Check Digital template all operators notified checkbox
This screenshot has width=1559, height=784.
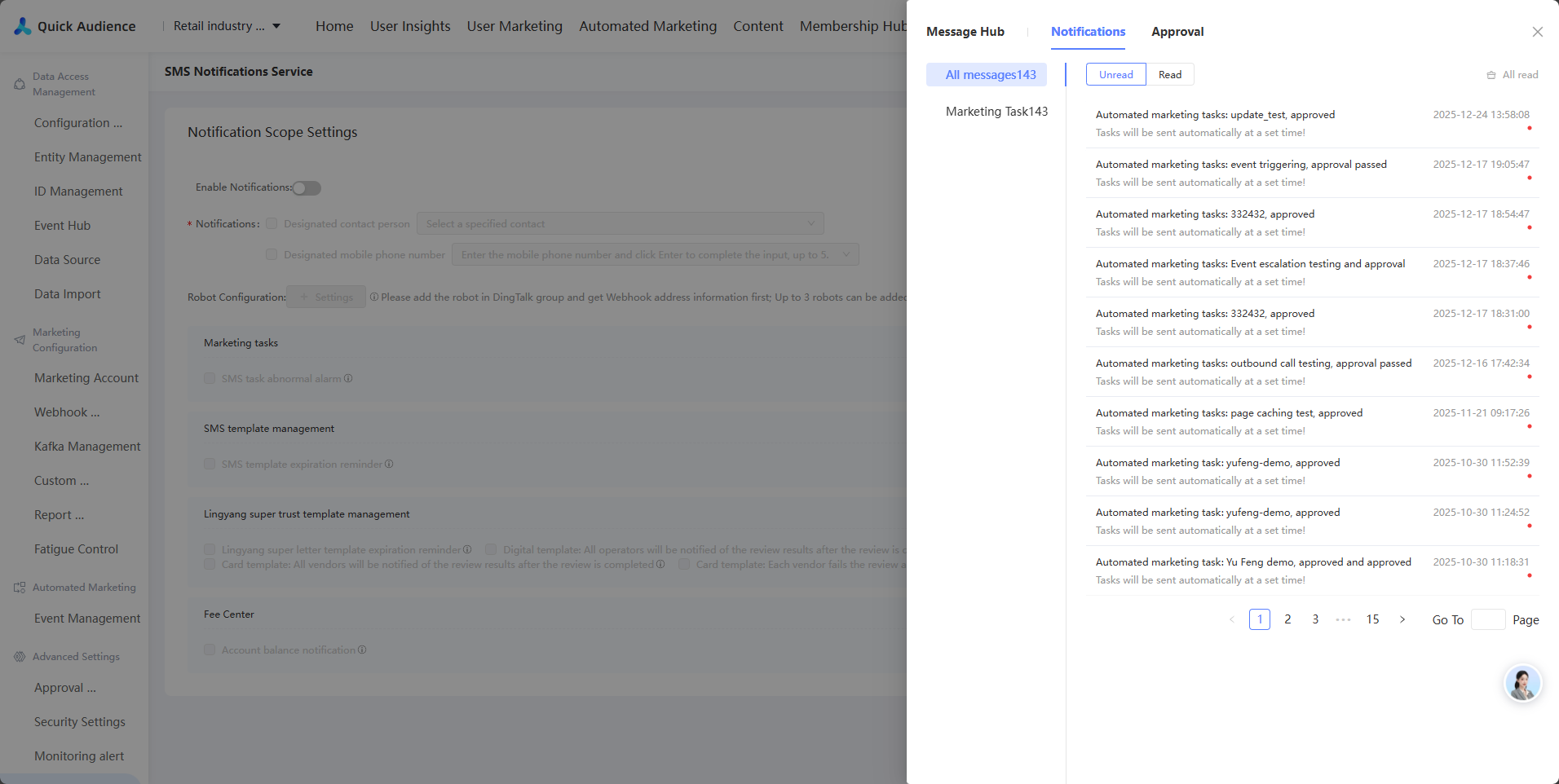coord(491,549)
